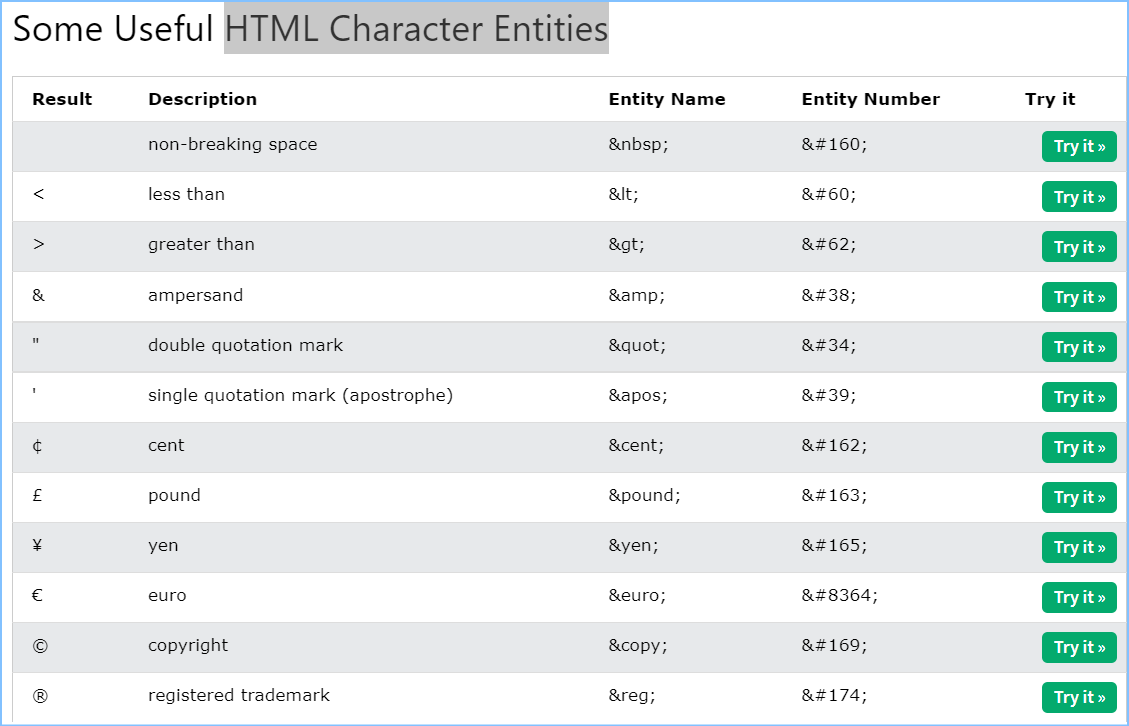Click the &#8364; entity number cell
Viewport: 1129px width, 726px height.
[x=839, y=595]
